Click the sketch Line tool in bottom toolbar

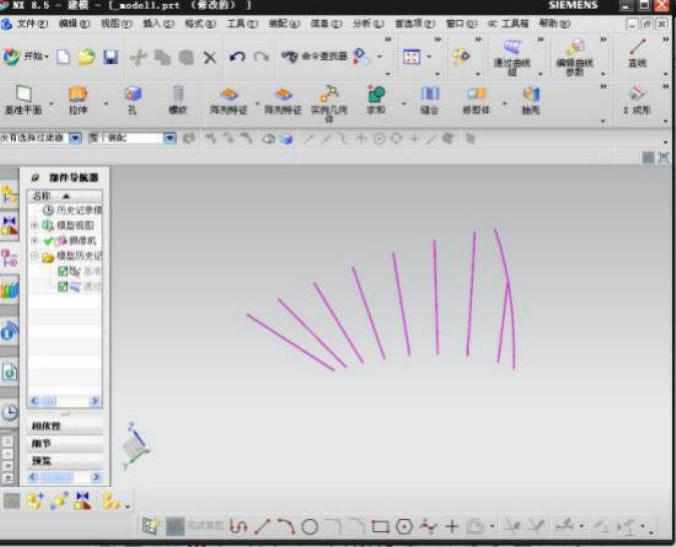pos(262,526)
